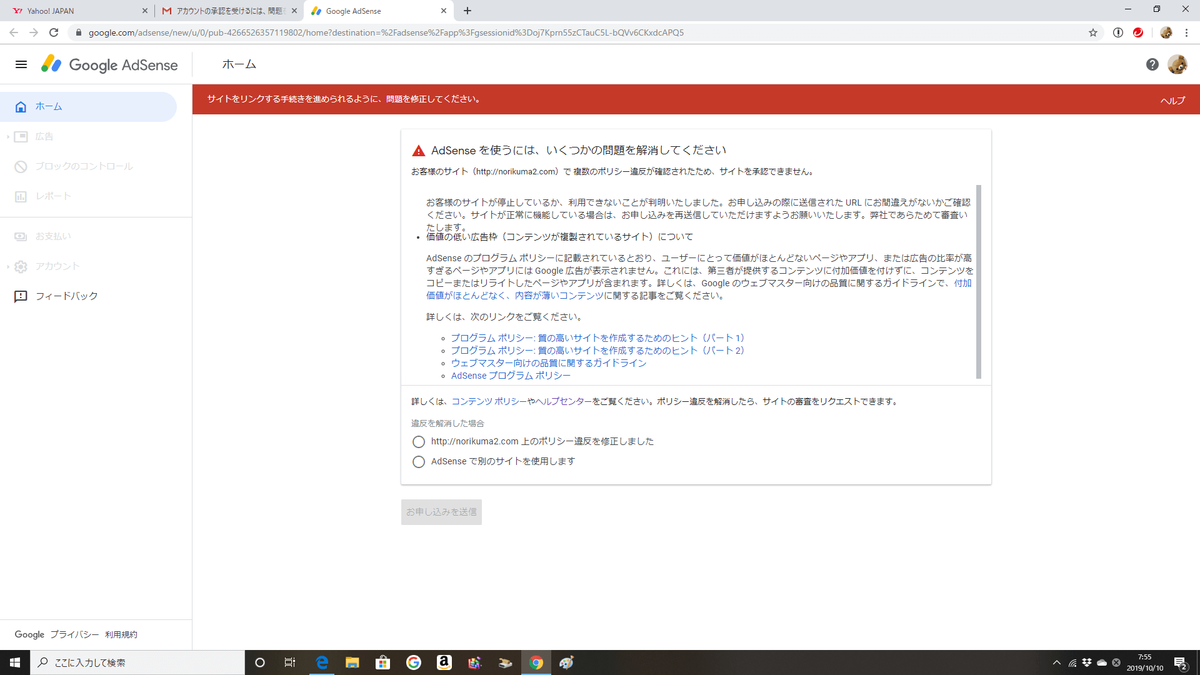Switch to the Gmail アカウントの承認 tab
The image size is (1200, 675).
tap(230, 10)
